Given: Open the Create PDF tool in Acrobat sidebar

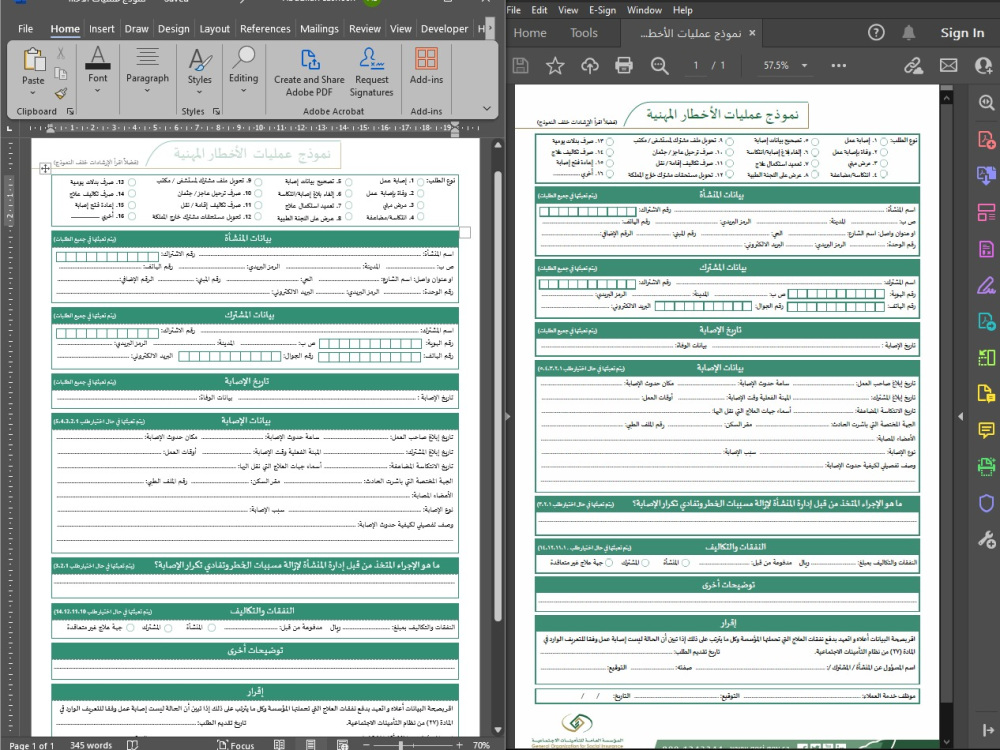Looking at the screenshot, I should pos(986,139).
